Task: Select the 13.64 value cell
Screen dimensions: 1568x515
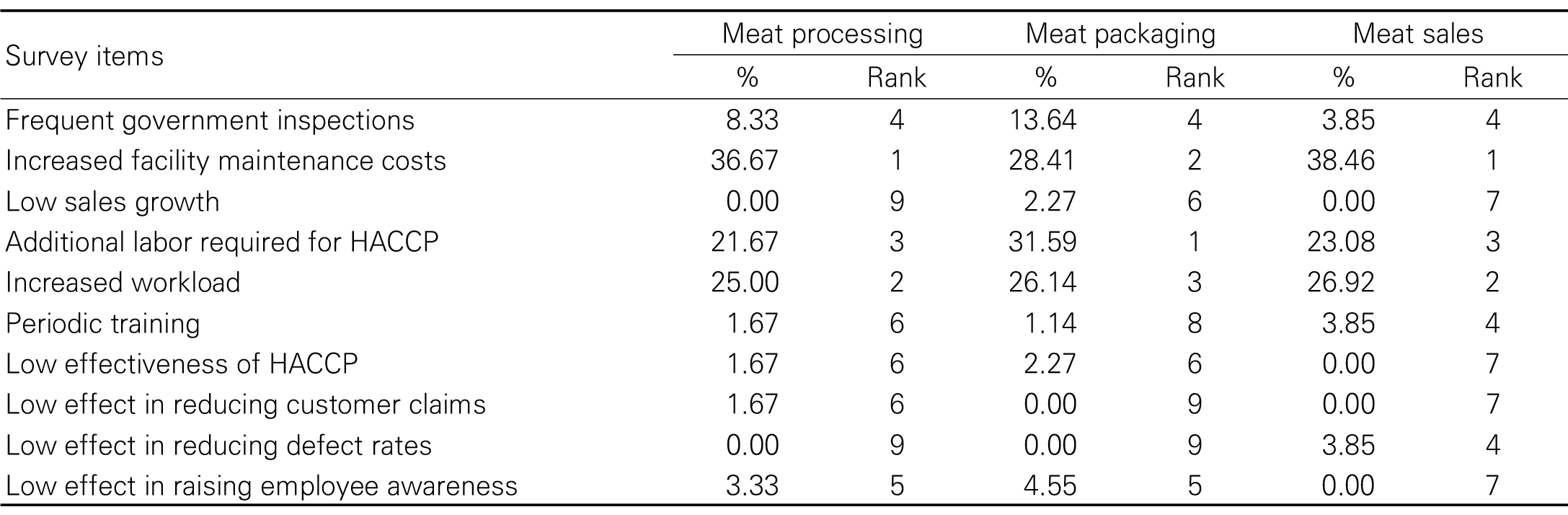Action: pyautogui.click(x=1042, y=120)
